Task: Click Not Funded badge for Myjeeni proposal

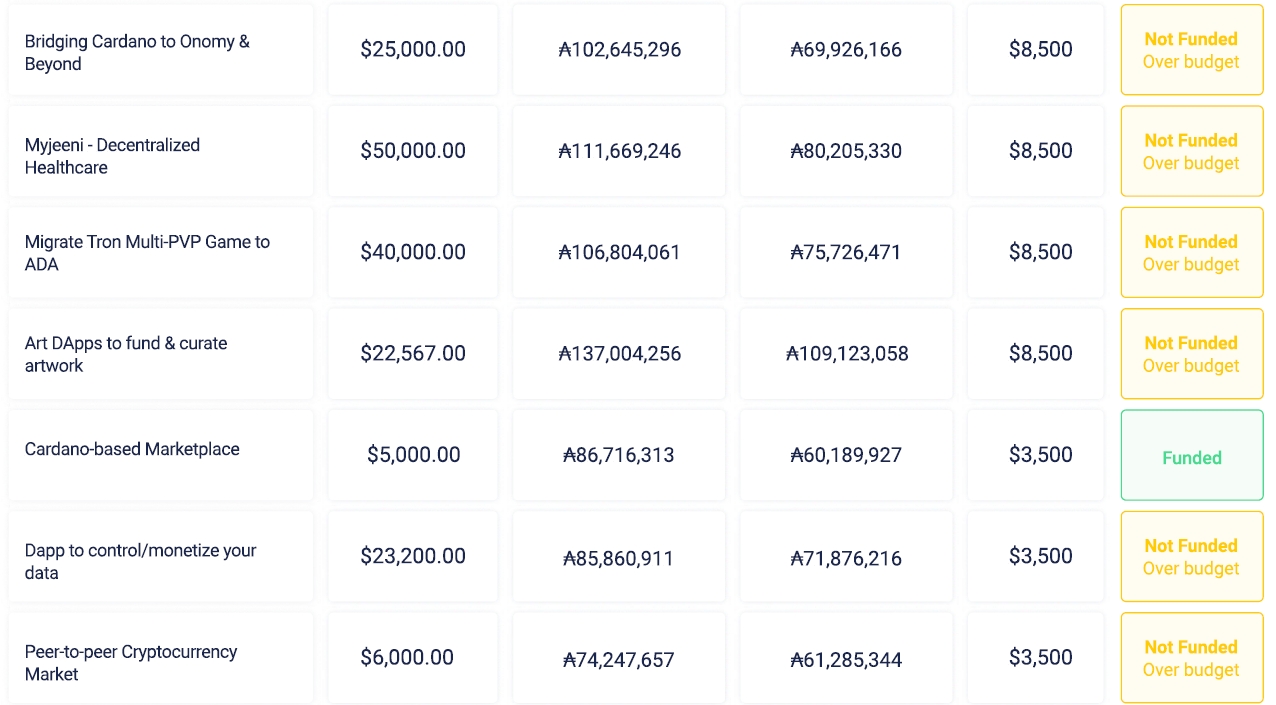Action: click(x=1191, y=151)
